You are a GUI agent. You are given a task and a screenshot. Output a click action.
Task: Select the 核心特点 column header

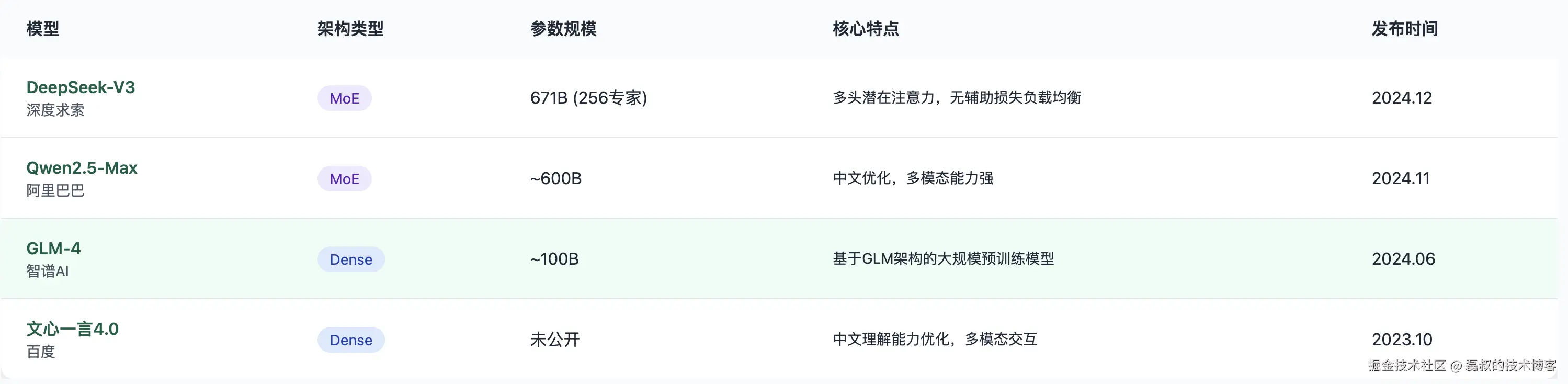tap(865, 29)
